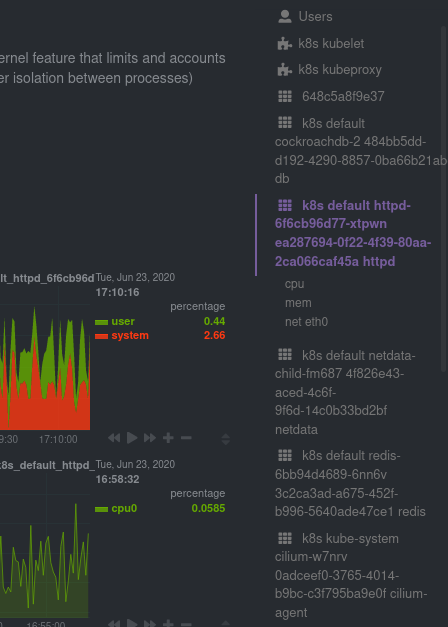This screenshot has width=448, height=627.
Task: Click grid icon beside netdata-child entry
Action: click(284, 355)
